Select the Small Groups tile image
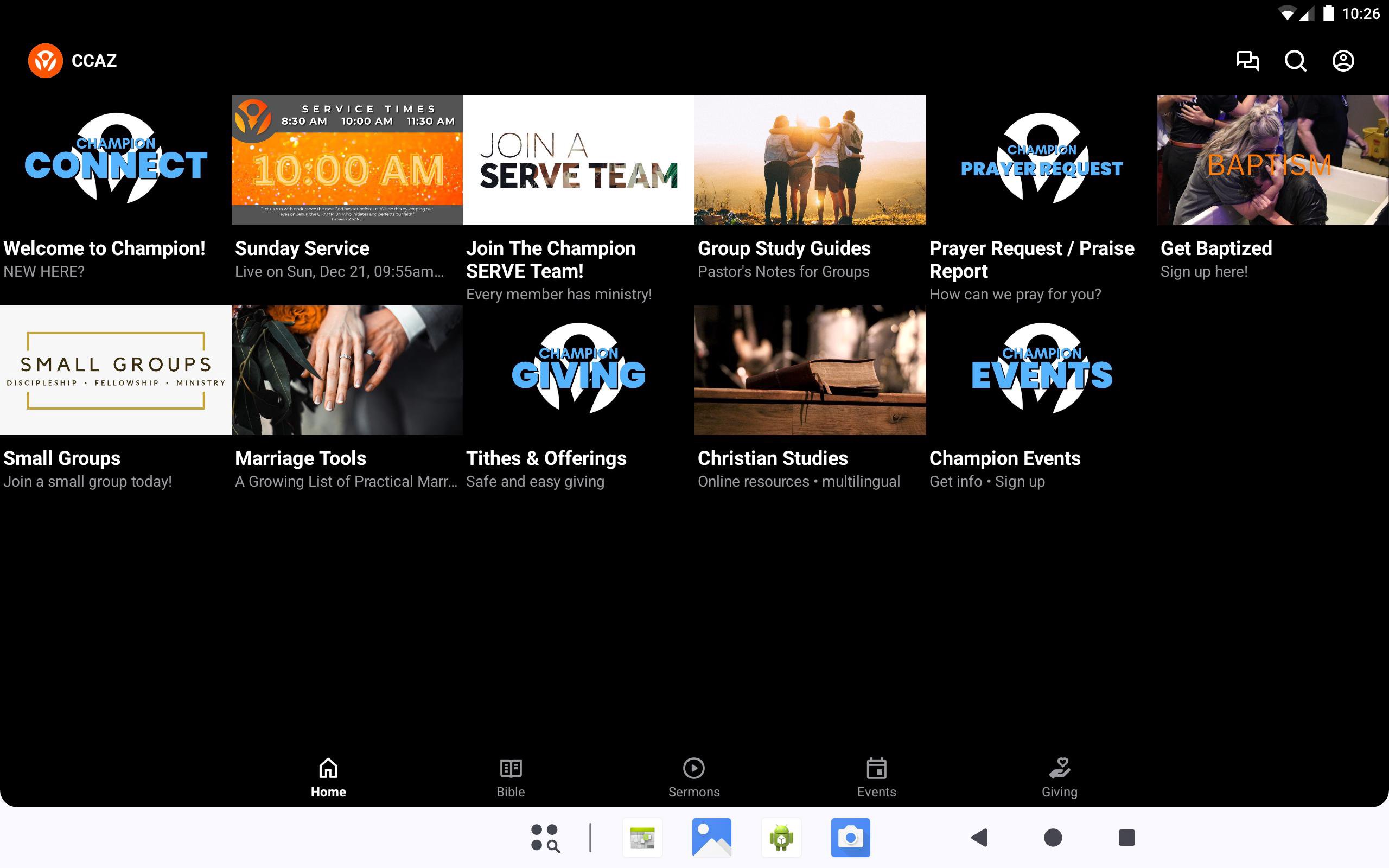This screenshot has width=1389, height=868. click(116, 369)
